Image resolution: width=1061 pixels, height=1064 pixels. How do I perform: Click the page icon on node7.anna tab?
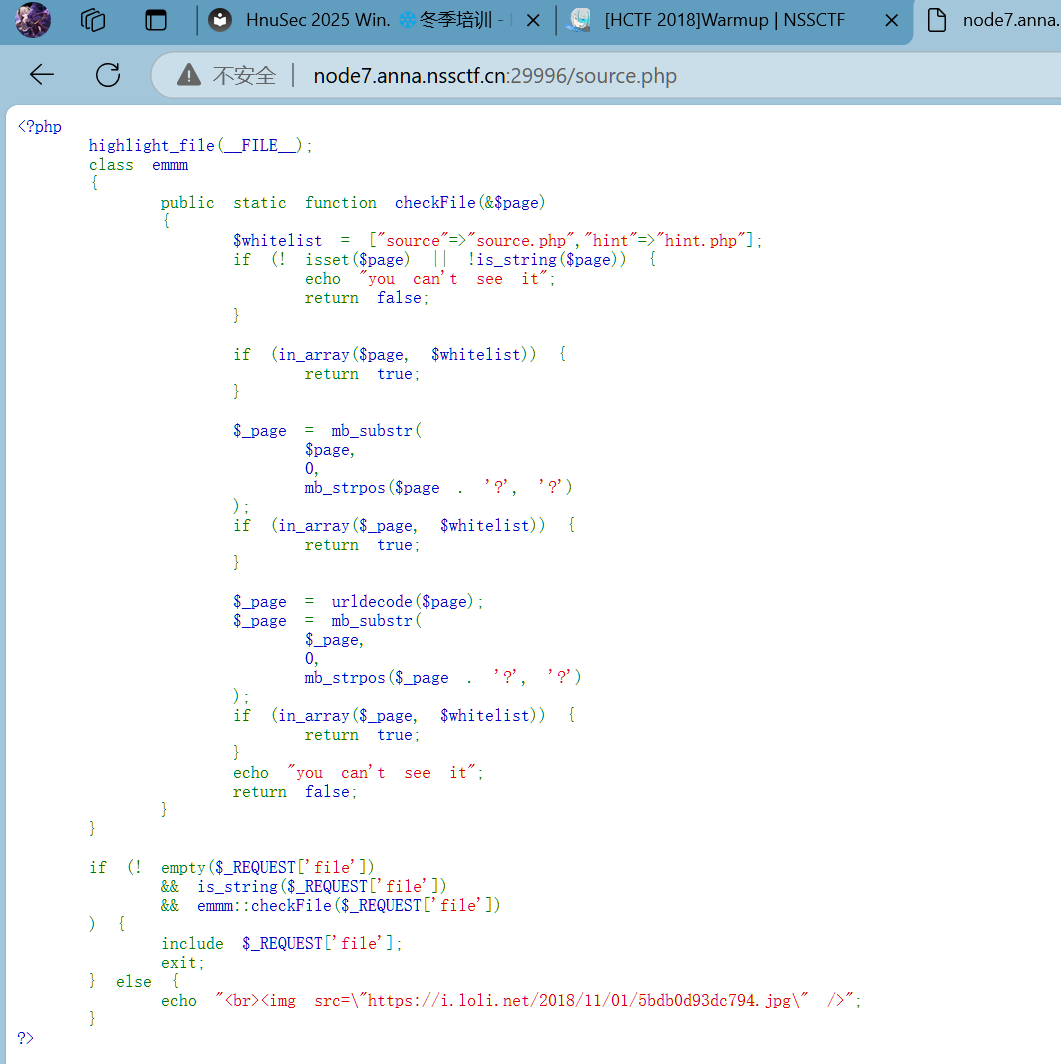(936, 20)
